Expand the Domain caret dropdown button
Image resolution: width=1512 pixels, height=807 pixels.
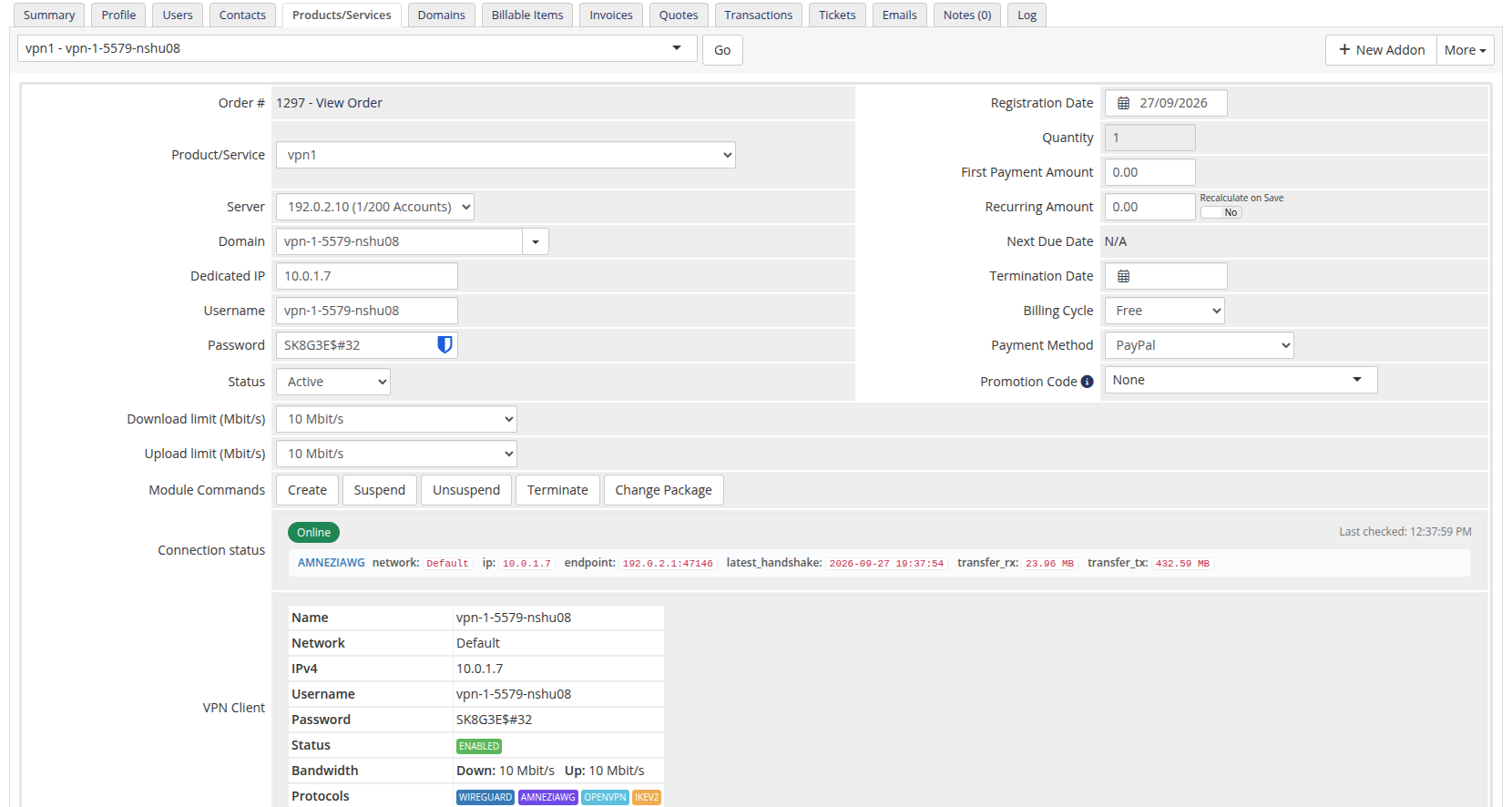[536, 241]
